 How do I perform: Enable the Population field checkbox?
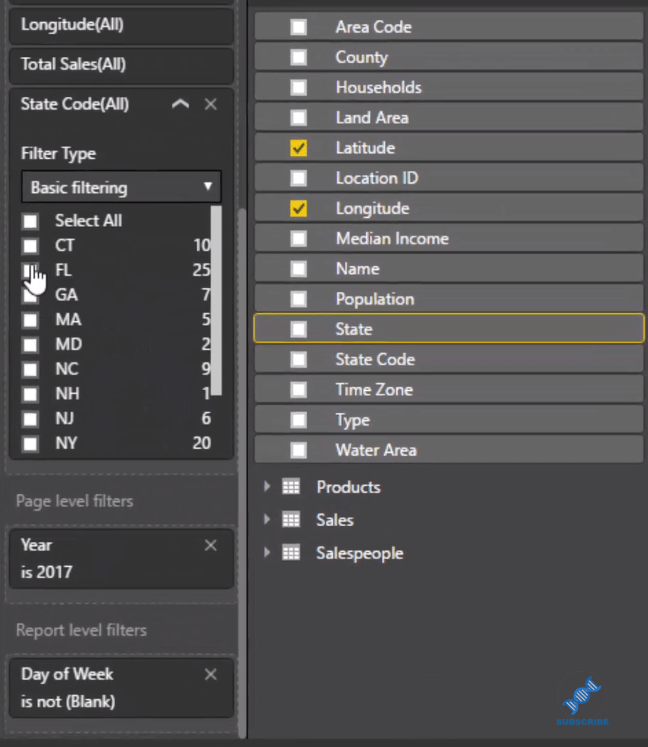(x=299, y=299)
